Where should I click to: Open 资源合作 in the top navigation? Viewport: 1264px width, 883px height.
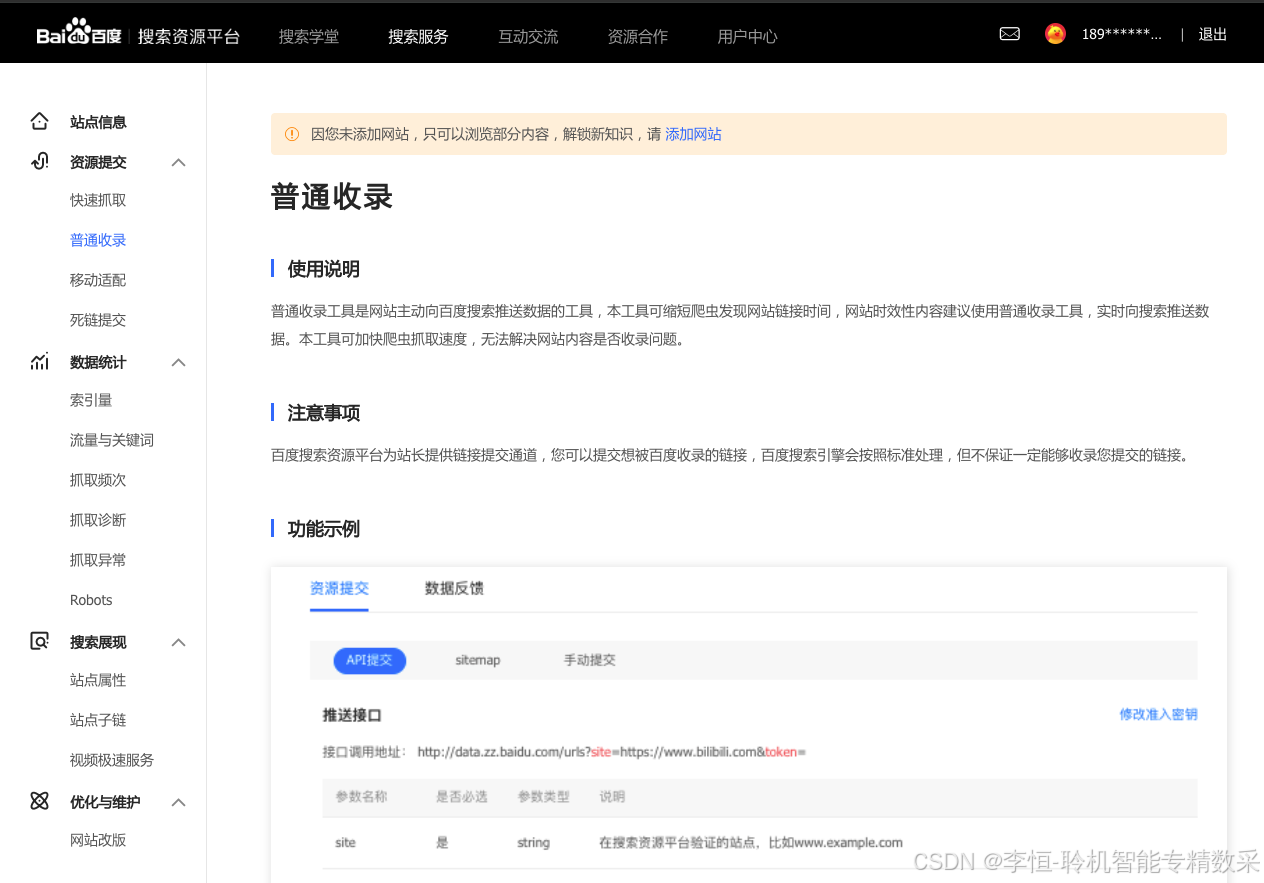point(637,37)
